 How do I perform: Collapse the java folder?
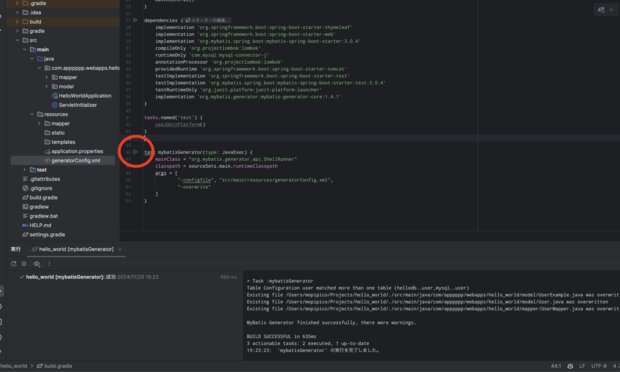(x=32, y=59)
